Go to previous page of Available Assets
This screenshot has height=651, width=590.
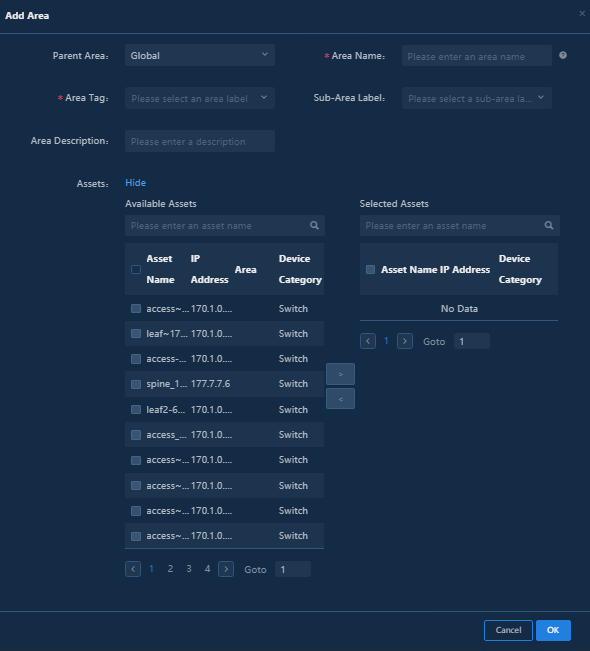pyautogui.click(x=133, y=569)
